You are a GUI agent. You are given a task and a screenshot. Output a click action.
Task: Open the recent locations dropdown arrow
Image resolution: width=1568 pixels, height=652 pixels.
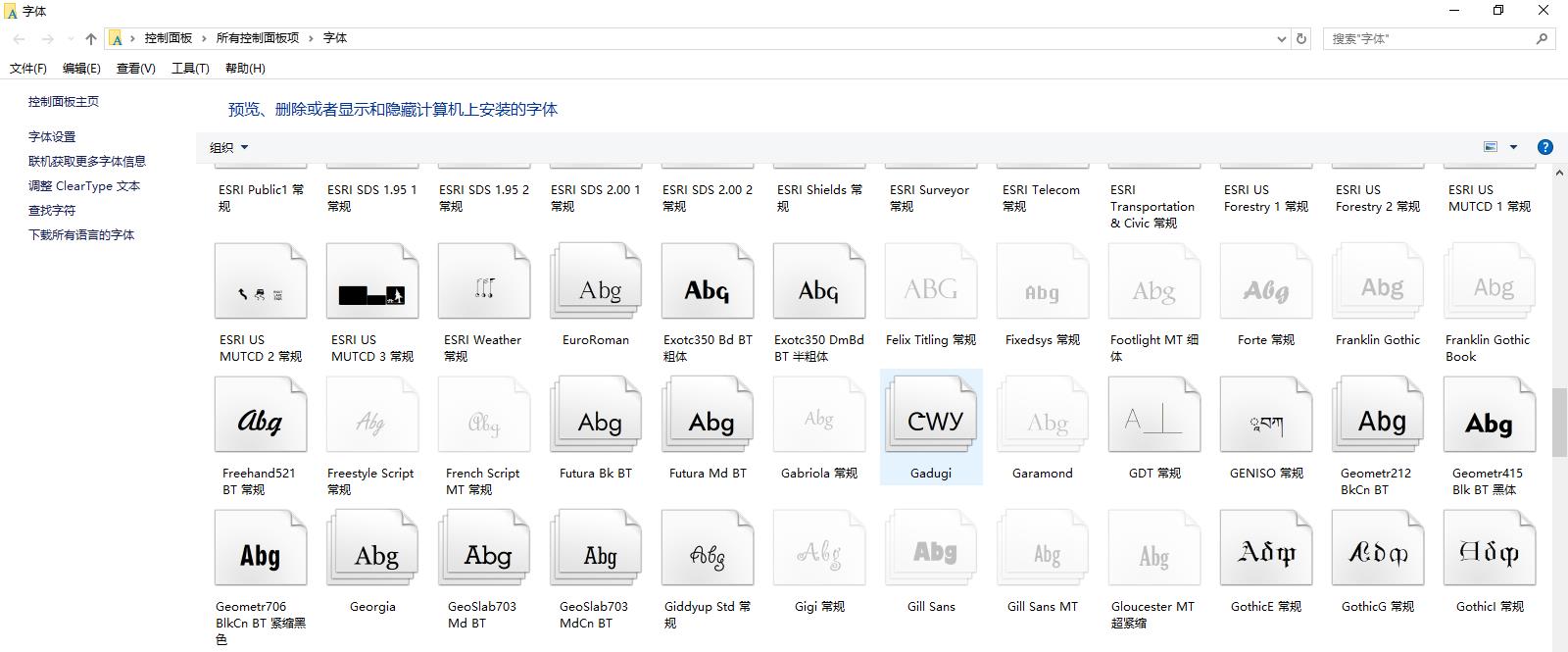[x=70, y=39]
